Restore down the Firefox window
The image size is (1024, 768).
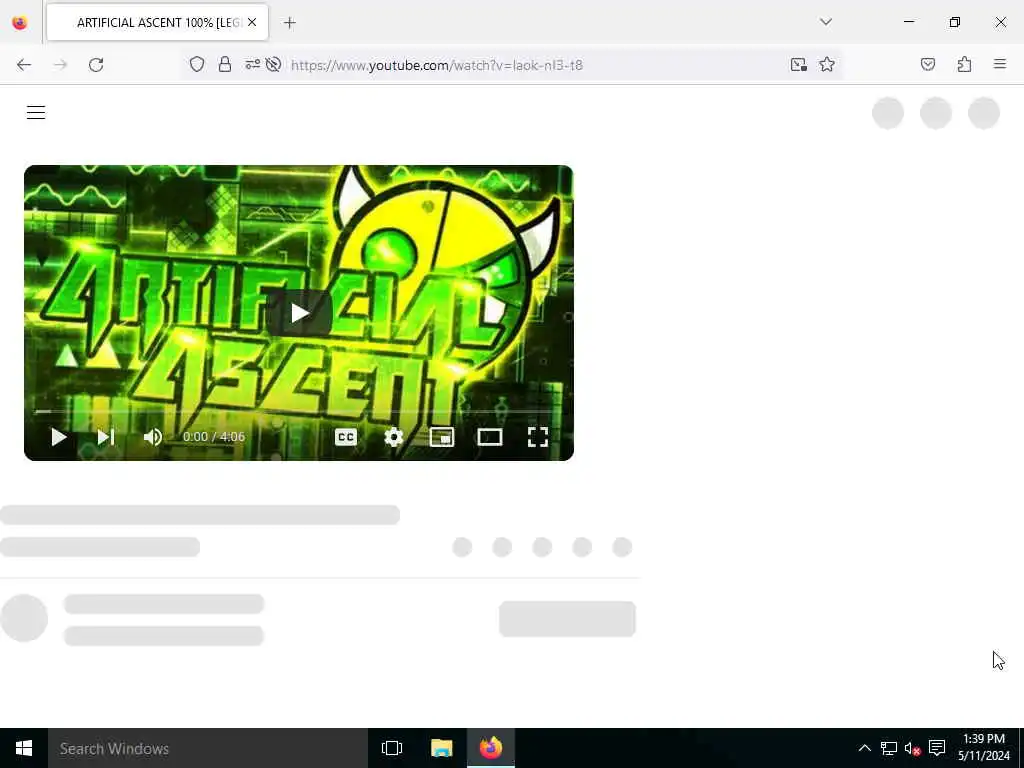click(955, 22)
